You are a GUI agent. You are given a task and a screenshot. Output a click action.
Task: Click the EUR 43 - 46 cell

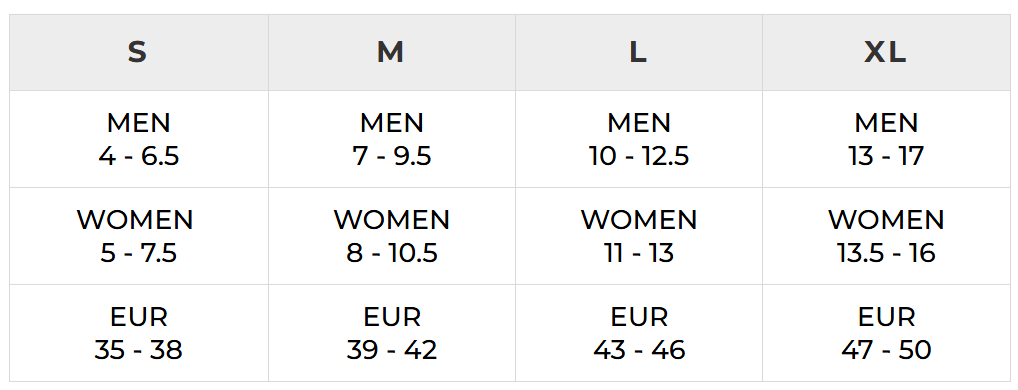pos(639,333)
